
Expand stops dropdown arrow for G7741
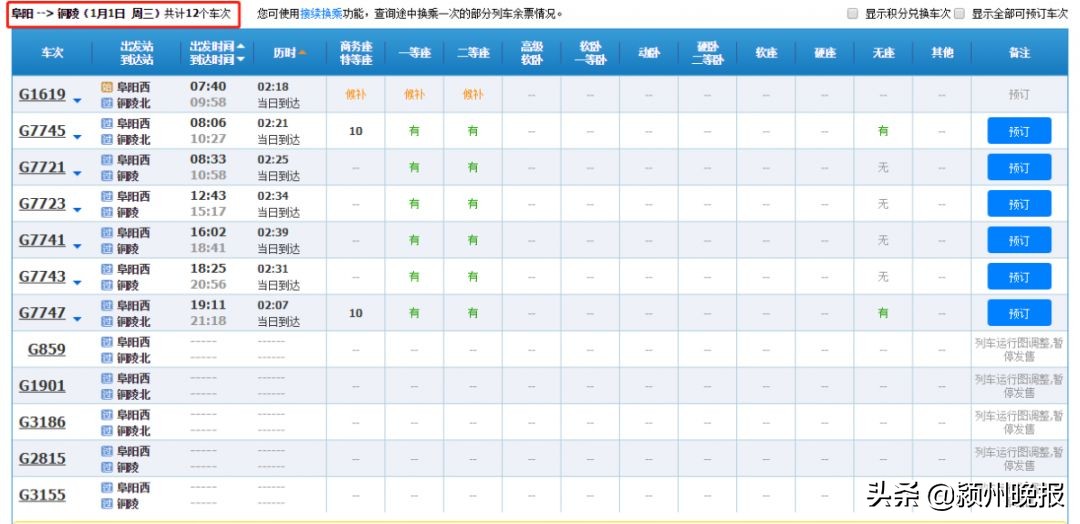(77, 247)
